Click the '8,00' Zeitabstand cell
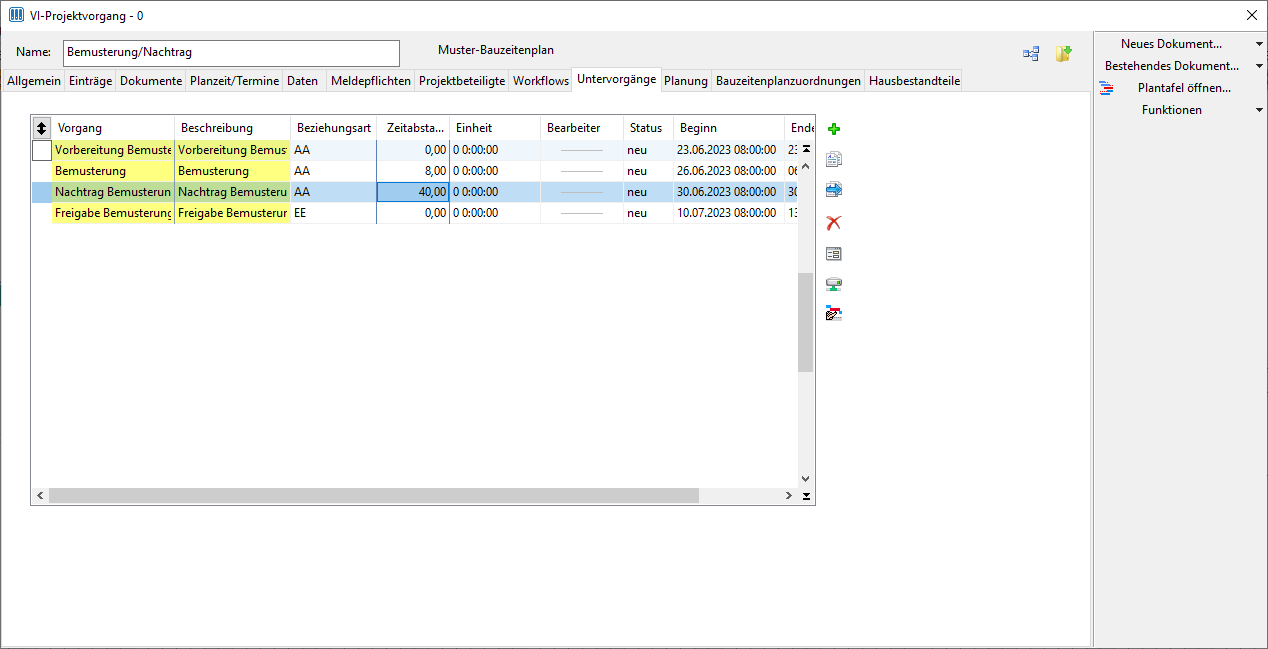 pyautogui.click(x=413, y=171)
